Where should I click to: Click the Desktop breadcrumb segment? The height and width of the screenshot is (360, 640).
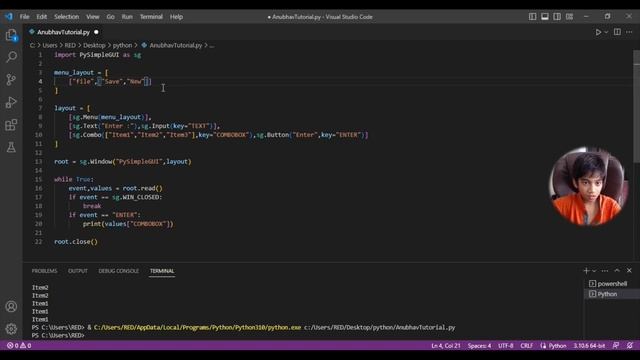tap(94, 45)
